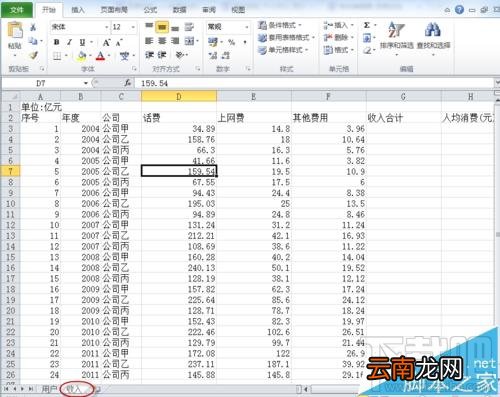The height and width of the screenshot is (397, 500).
Task: Select the Format Painter brush
Action: point(33,55)
